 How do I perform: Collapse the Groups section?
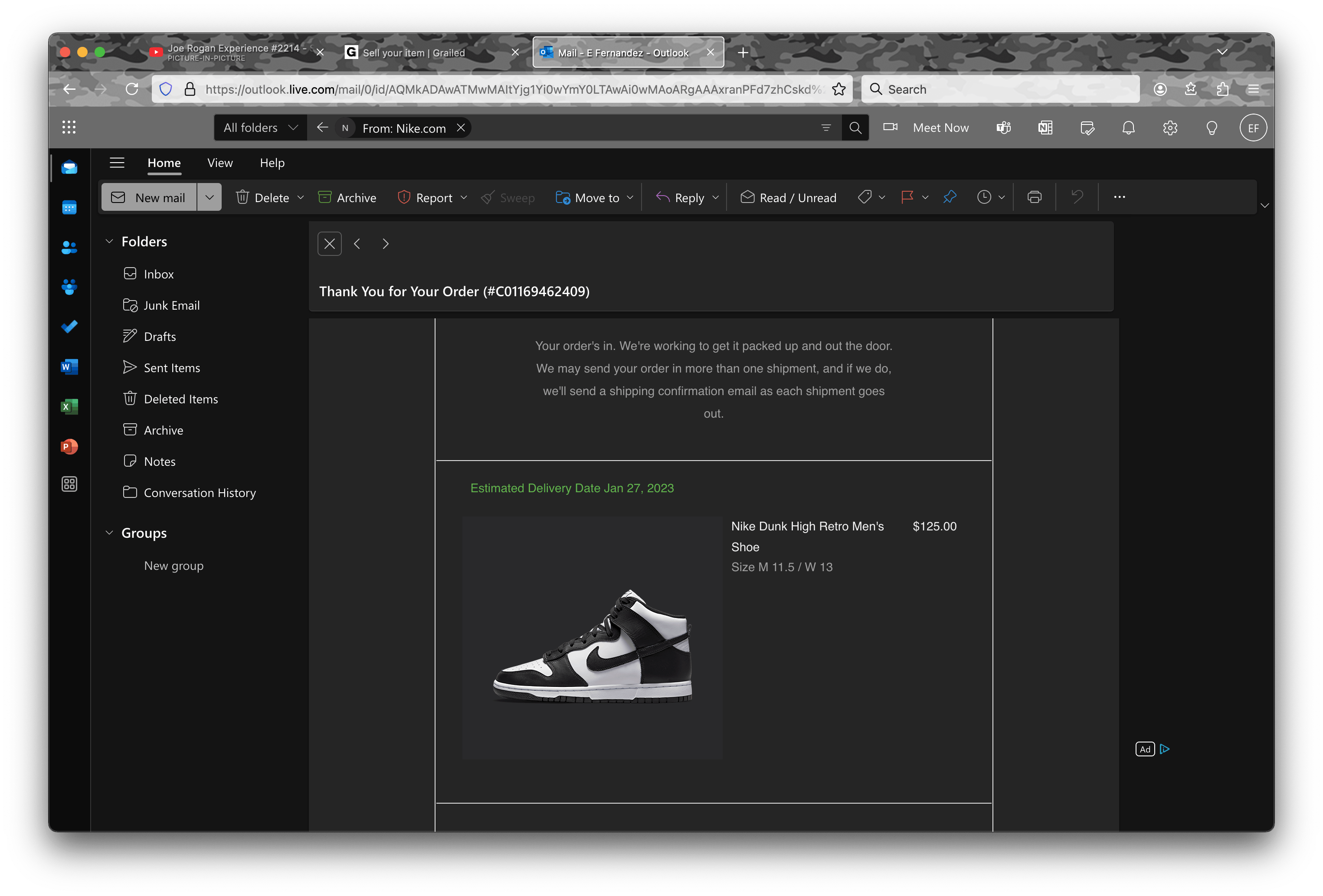point(109,533)
